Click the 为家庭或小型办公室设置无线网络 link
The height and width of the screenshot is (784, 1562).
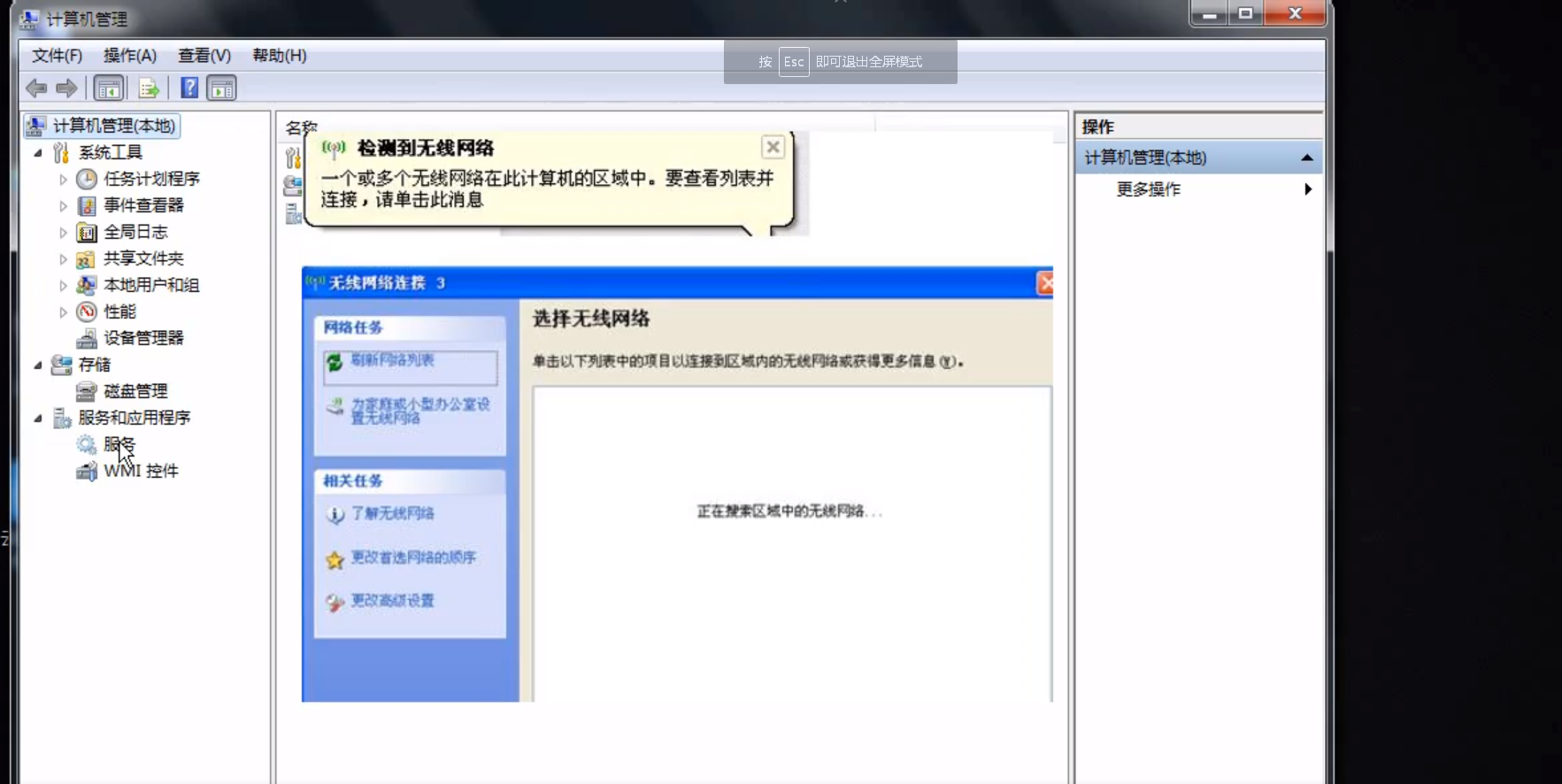pos(420,411)
